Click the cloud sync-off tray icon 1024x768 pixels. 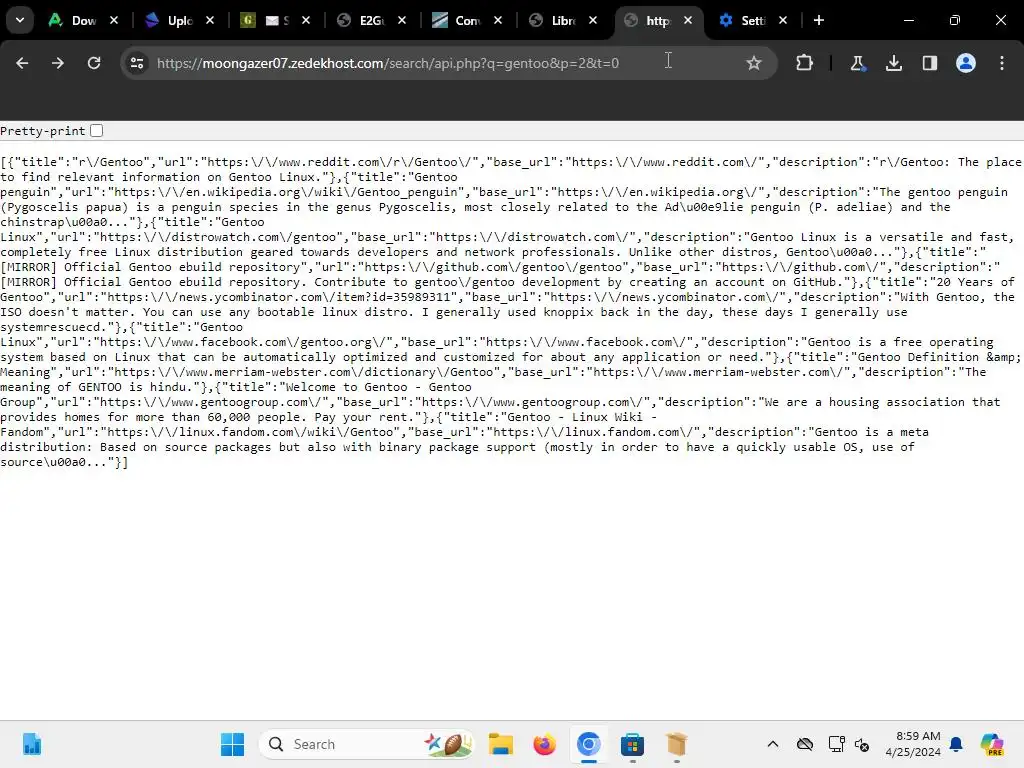pyautogui.click(x=805, y=744)
